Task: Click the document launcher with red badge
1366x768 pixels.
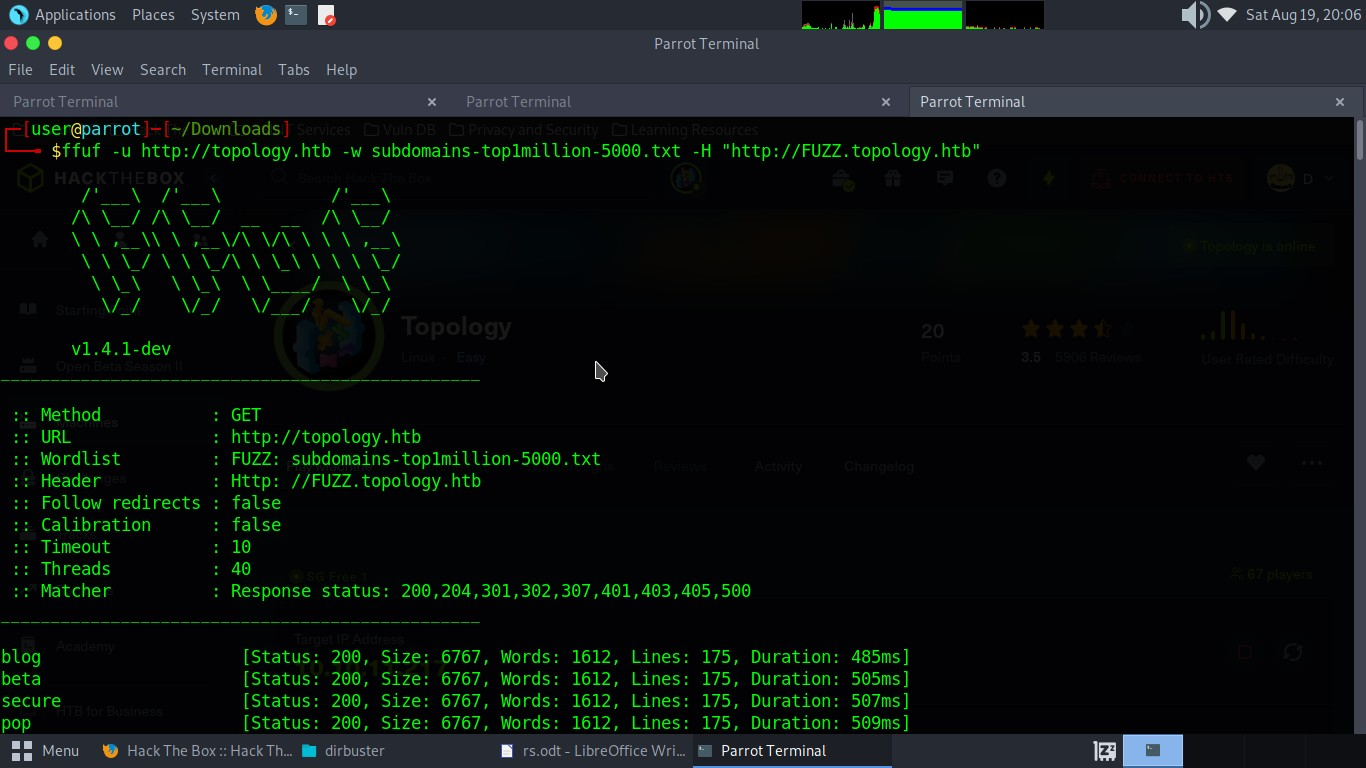Action: pyautogui.click(x=327, y=15)
